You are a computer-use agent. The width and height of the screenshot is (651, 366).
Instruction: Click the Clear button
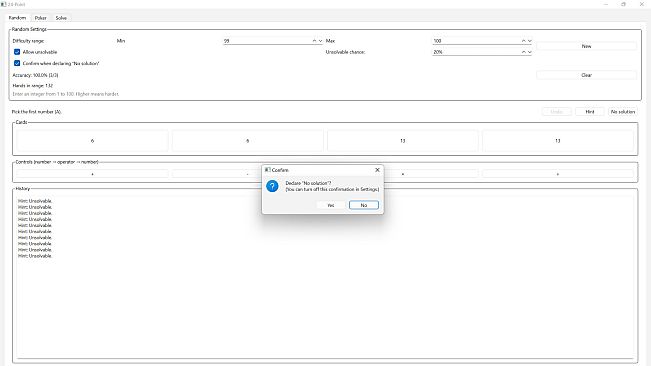pyautogui.click(x=586, y=75)
